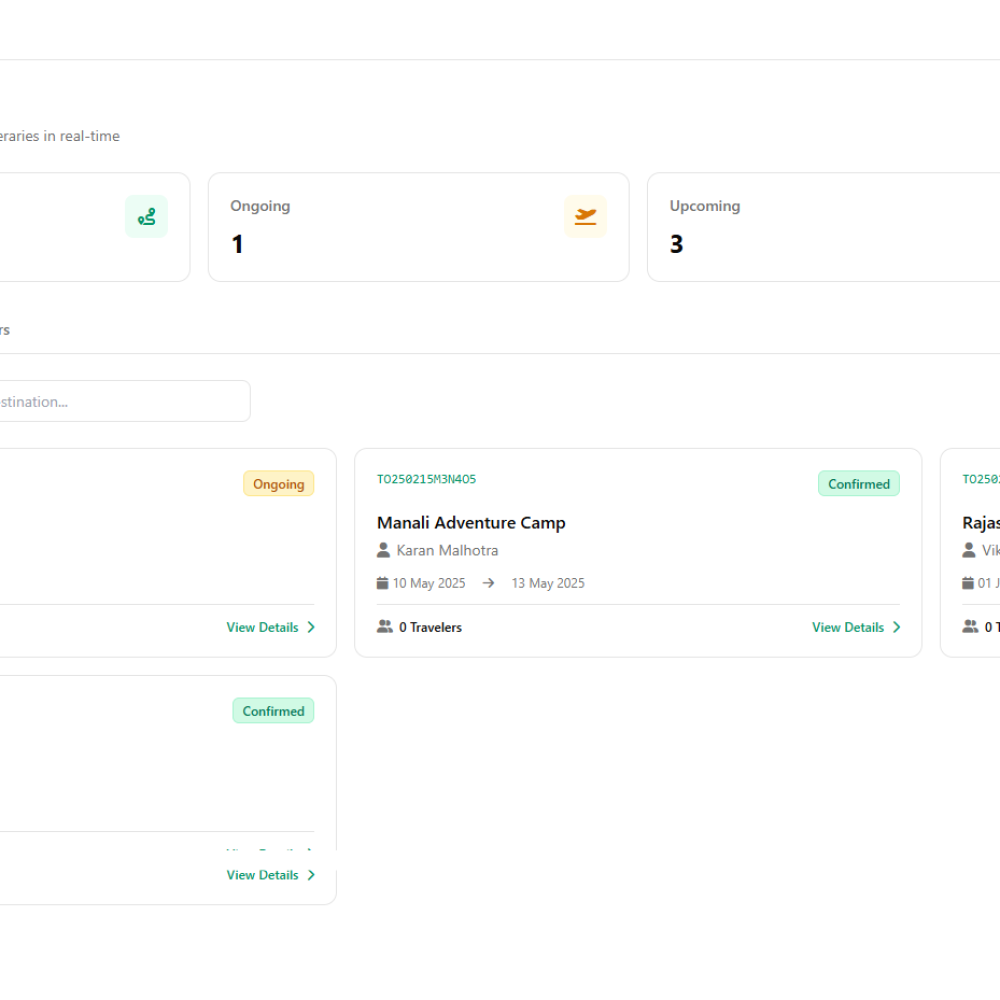
Task: Open View Details for Manali Adventure Camp
Action: [857, 627]
